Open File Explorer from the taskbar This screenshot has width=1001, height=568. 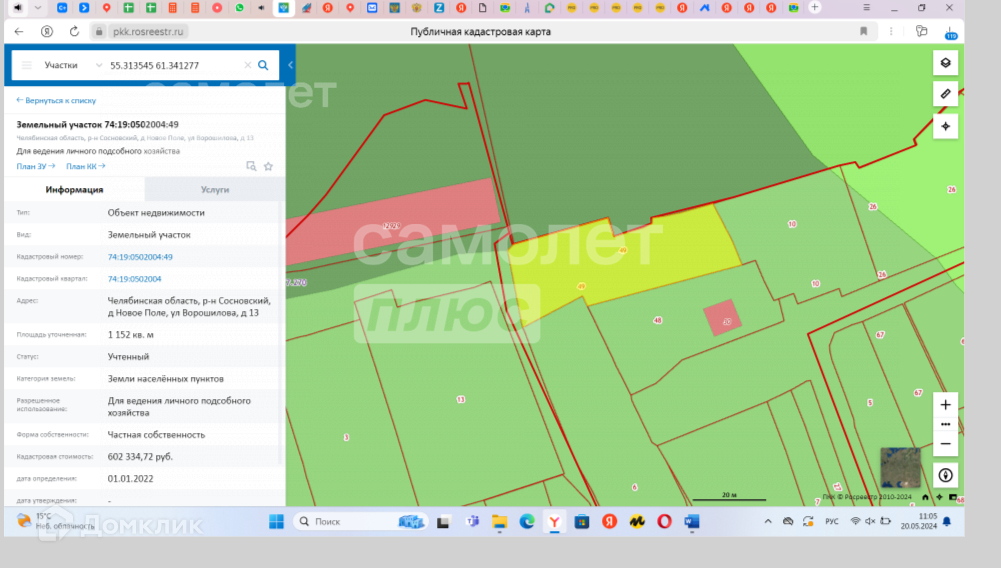[x=499, y=521]
